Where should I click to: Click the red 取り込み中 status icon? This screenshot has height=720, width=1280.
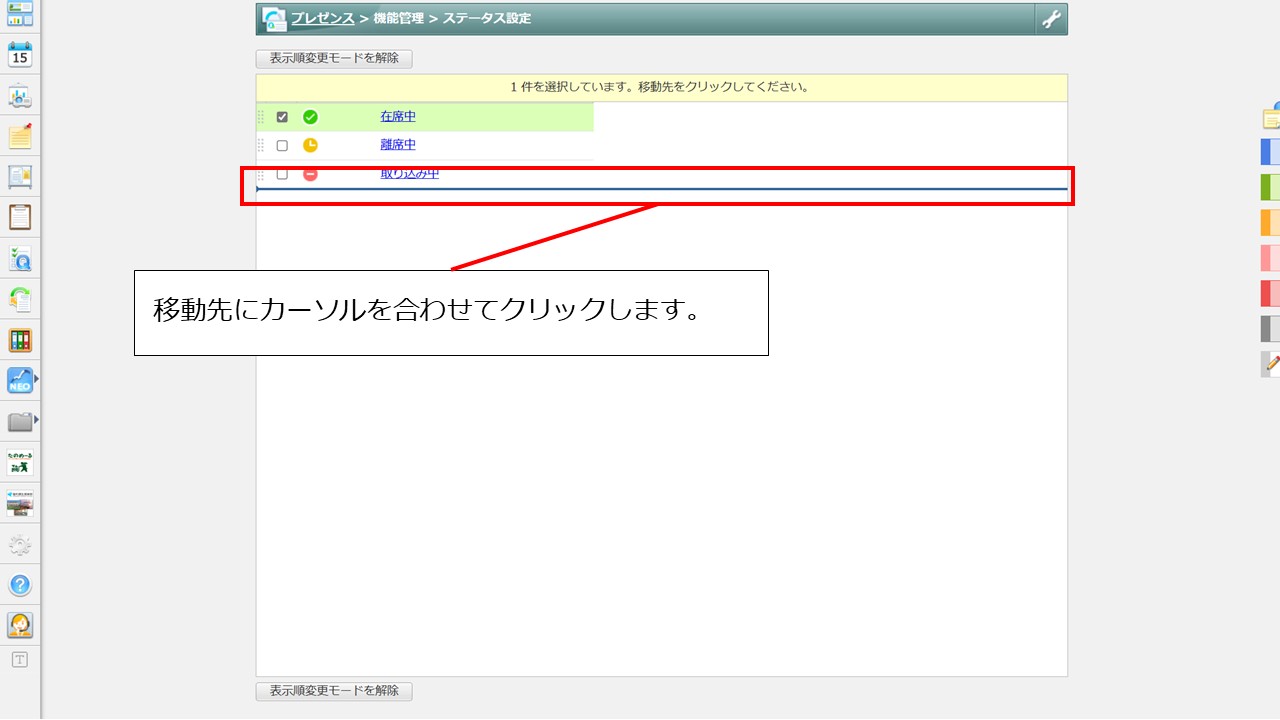point(313,172)
